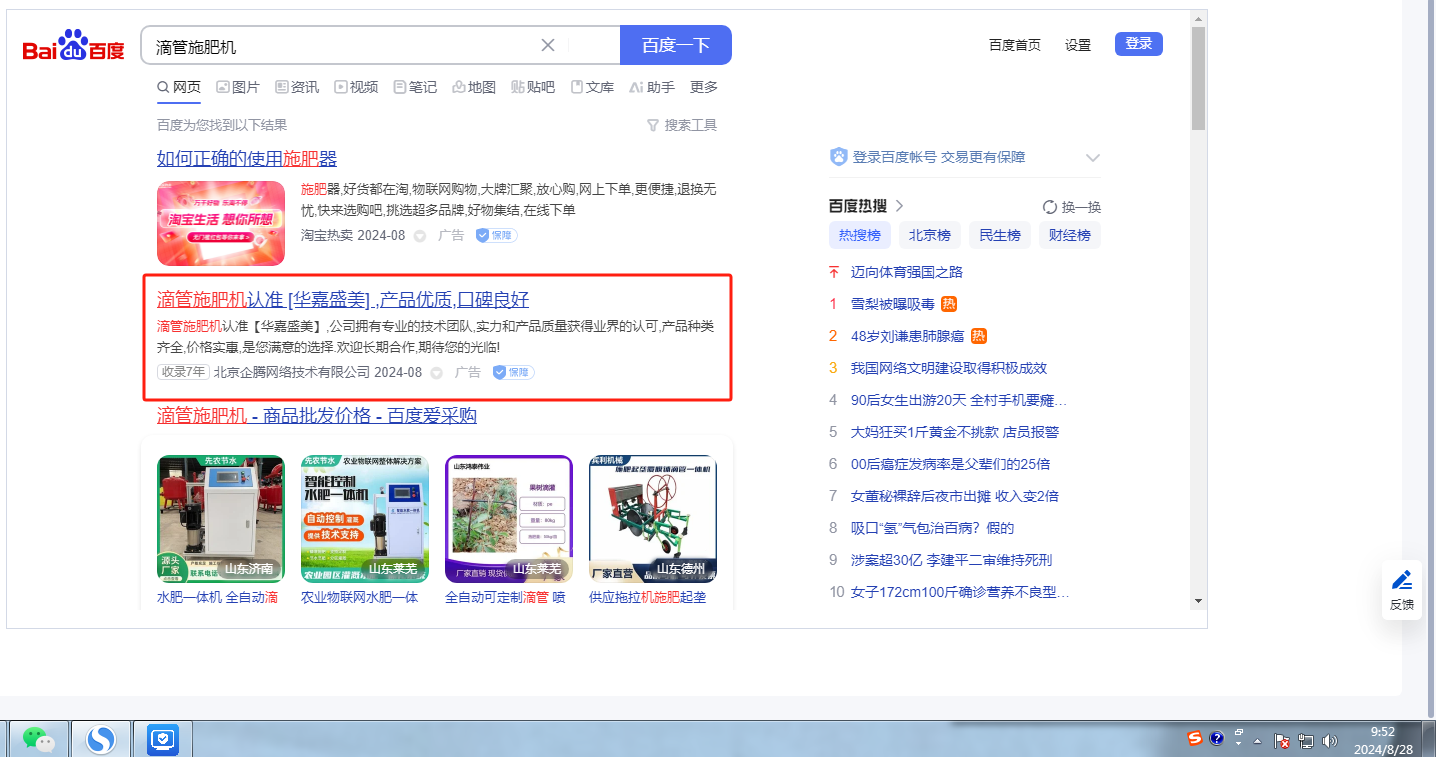This screenshot has width=1436, height=757.
Task: Open the 智能控制水肥一体机 product thumbnail
Action: point(365,519)
